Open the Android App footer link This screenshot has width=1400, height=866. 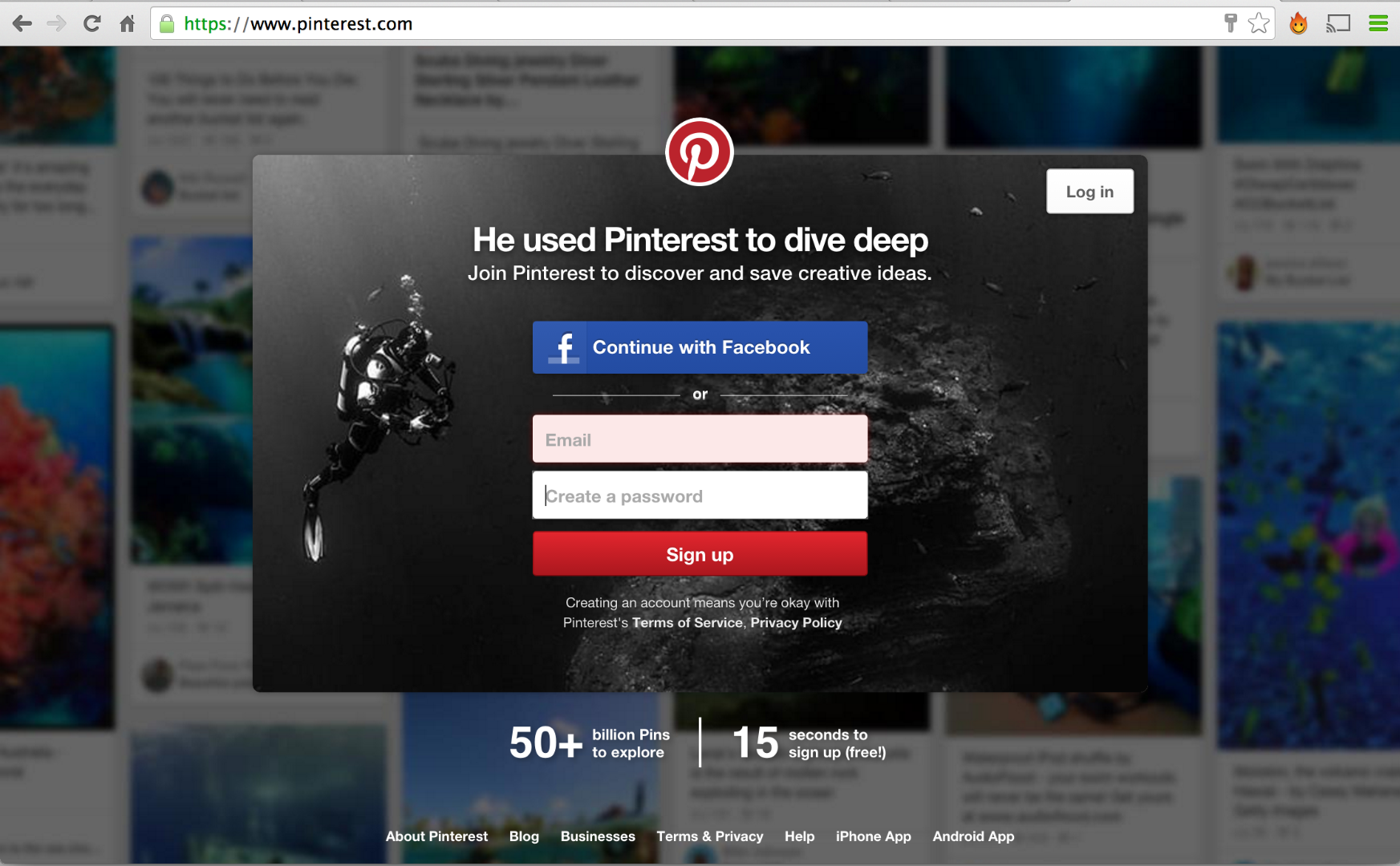973,836
